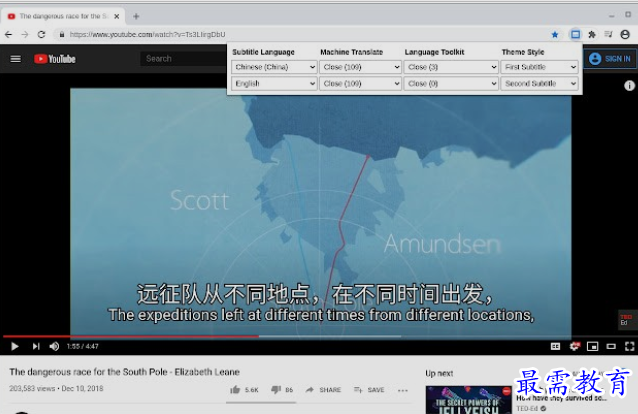Viewport: 638px width, 414px height.
Task: Seek on the video progress bar
Action: coord(319,336)
